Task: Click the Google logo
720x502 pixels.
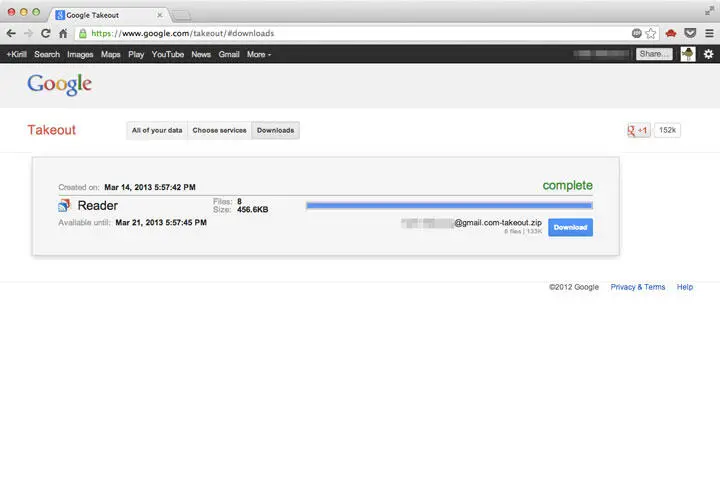Action: (x=59, y=85)
